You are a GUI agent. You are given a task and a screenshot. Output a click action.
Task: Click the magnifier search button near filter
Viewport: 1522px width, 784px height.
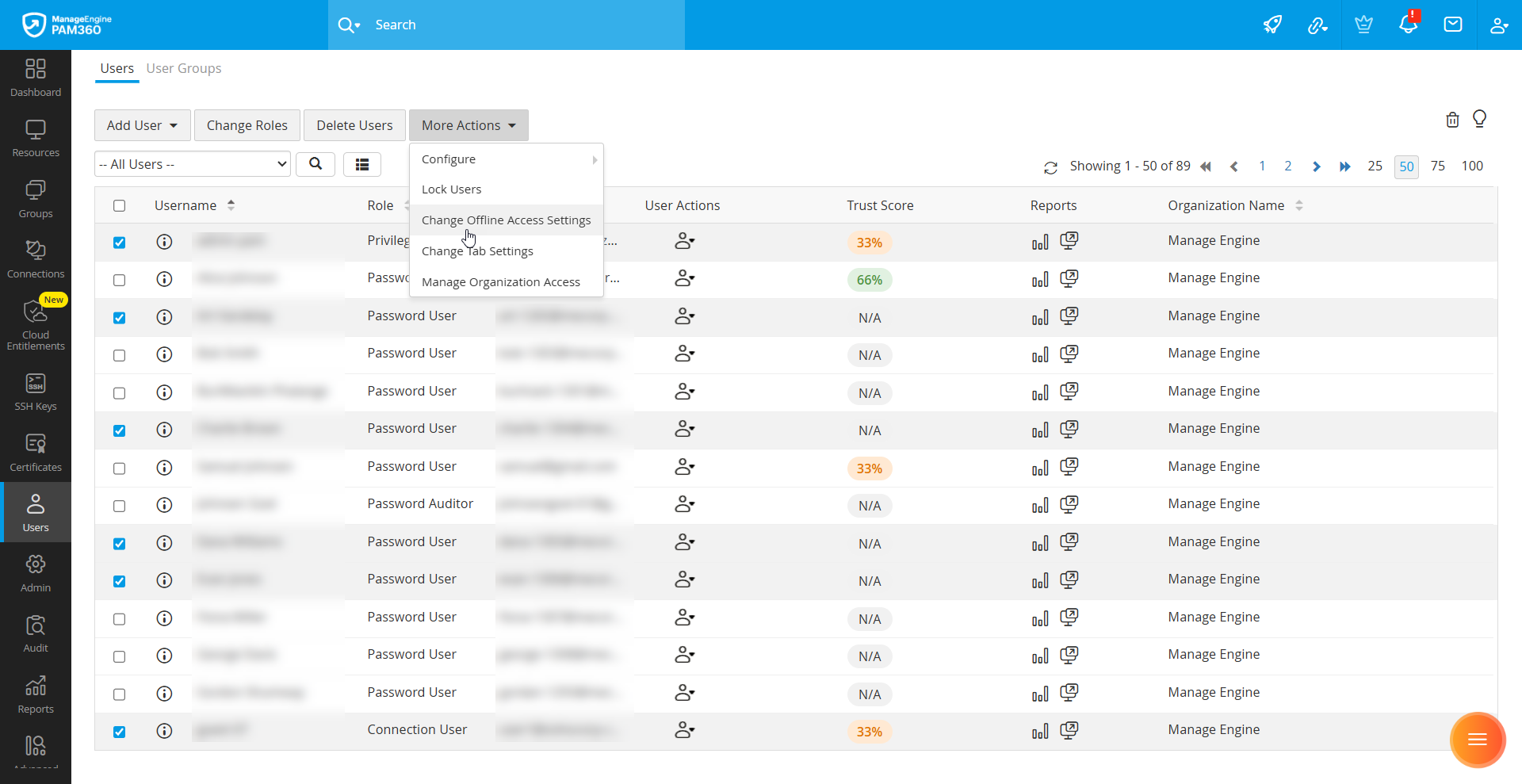[x=315, y=164]
